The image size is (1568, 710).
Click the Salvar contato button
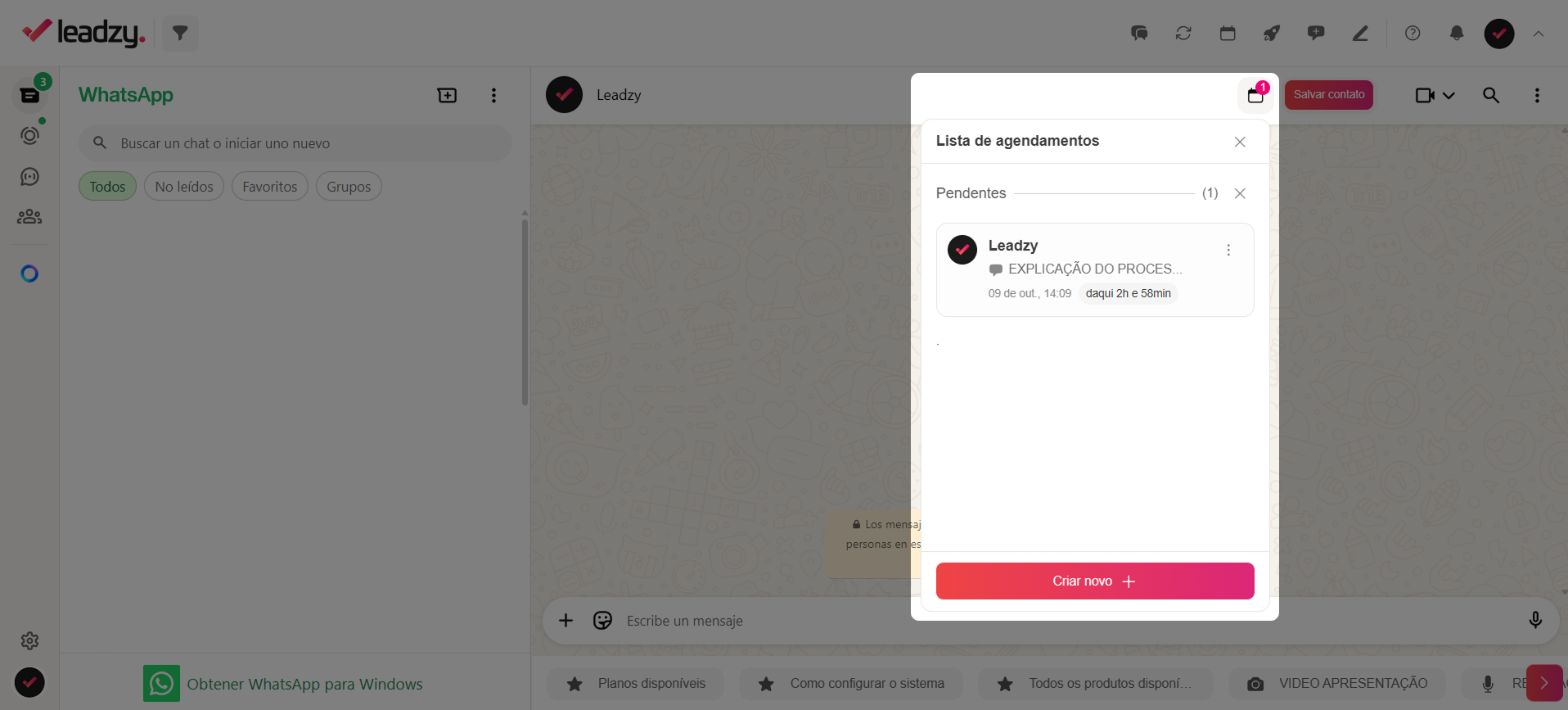(1329, 95)
